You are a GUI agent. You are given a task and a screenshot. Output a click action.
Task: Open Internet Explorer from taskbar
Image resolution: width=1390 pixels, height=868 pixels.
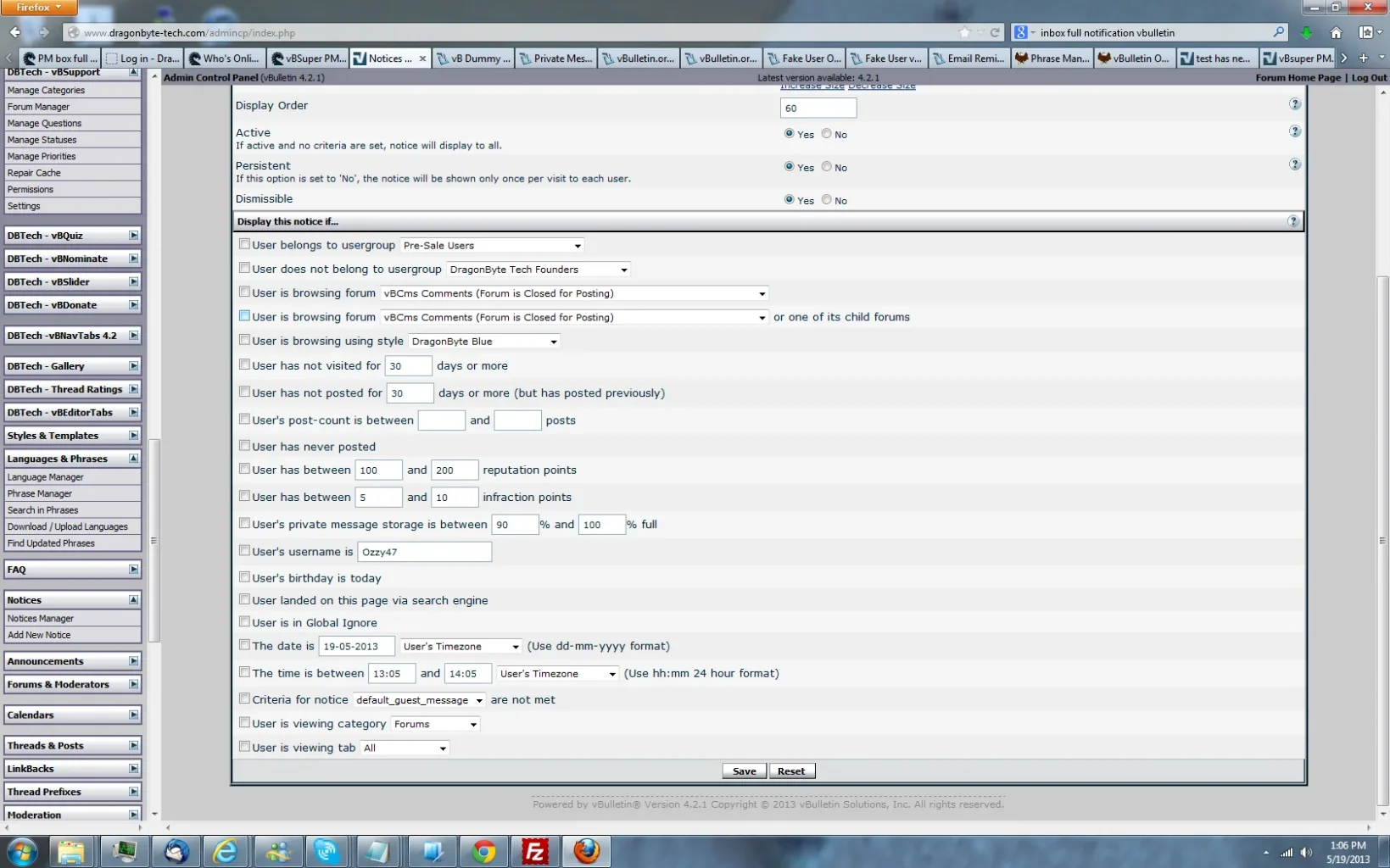point(225,851)
